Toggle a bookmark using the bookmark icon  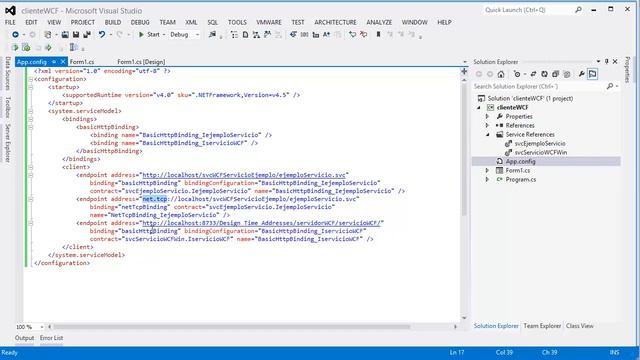[x=378, y=35]
